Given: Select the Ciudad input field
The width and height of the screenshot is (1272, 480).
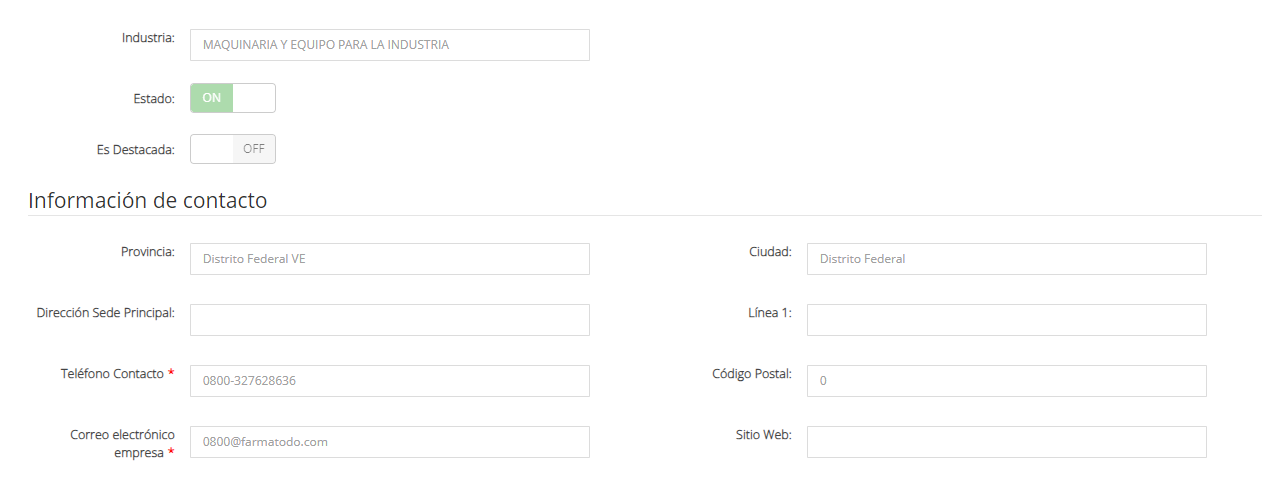Looking at the screenshot, I should 1006,259.
